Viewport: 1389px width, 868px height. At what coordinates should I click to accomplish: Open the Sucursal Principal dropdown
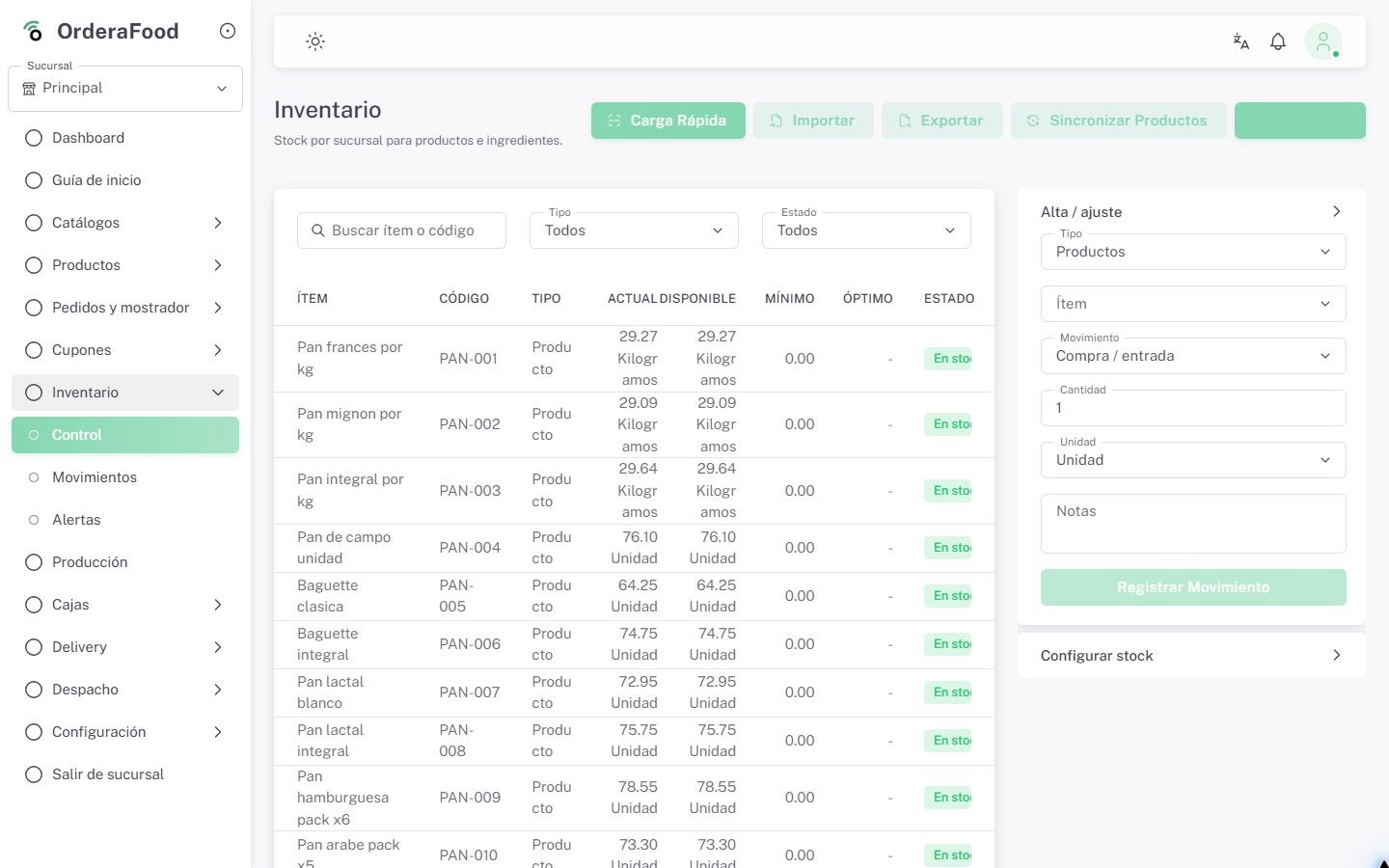coord(125,89)
